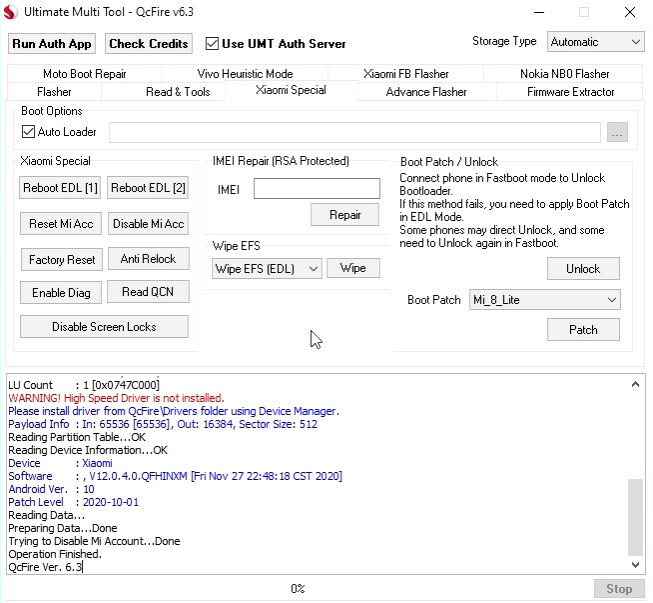Image resolution: width=653 pixels, height=603 pixels.
Task: Switch to Moto Boot Repair tab
Action: pyautogui.click(x=85, y=74)
